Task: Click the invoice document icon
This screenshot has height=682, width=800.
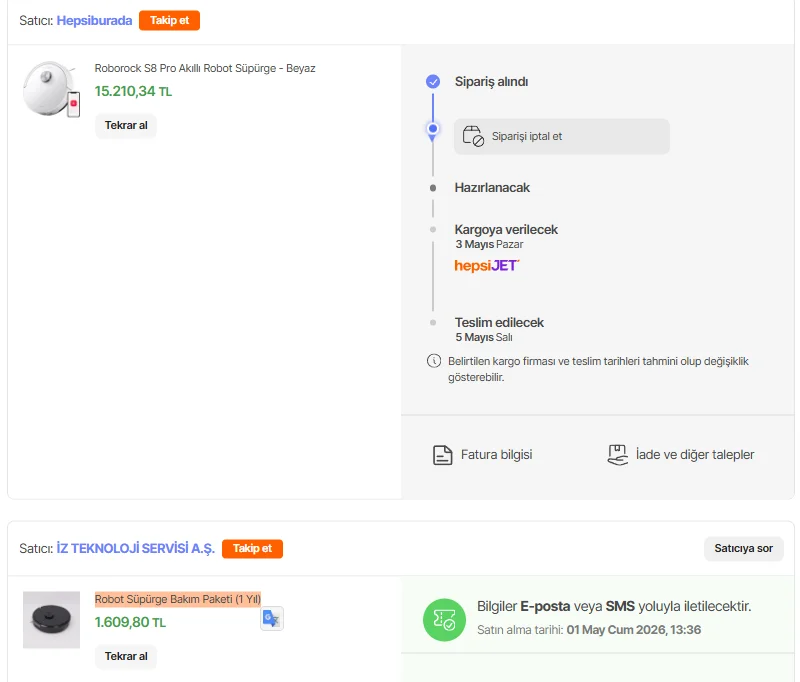Action: (442, 454)
